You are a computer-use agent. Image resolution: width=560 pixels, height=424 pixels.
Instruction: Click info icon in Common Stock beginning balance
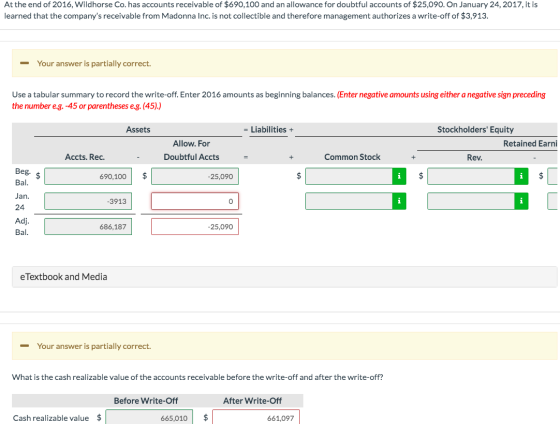coord(399,176)
